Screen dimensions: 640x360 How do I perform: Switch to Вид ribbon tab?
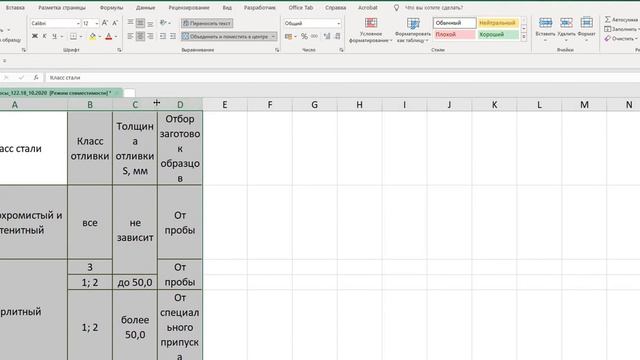[x=227, y=8]
